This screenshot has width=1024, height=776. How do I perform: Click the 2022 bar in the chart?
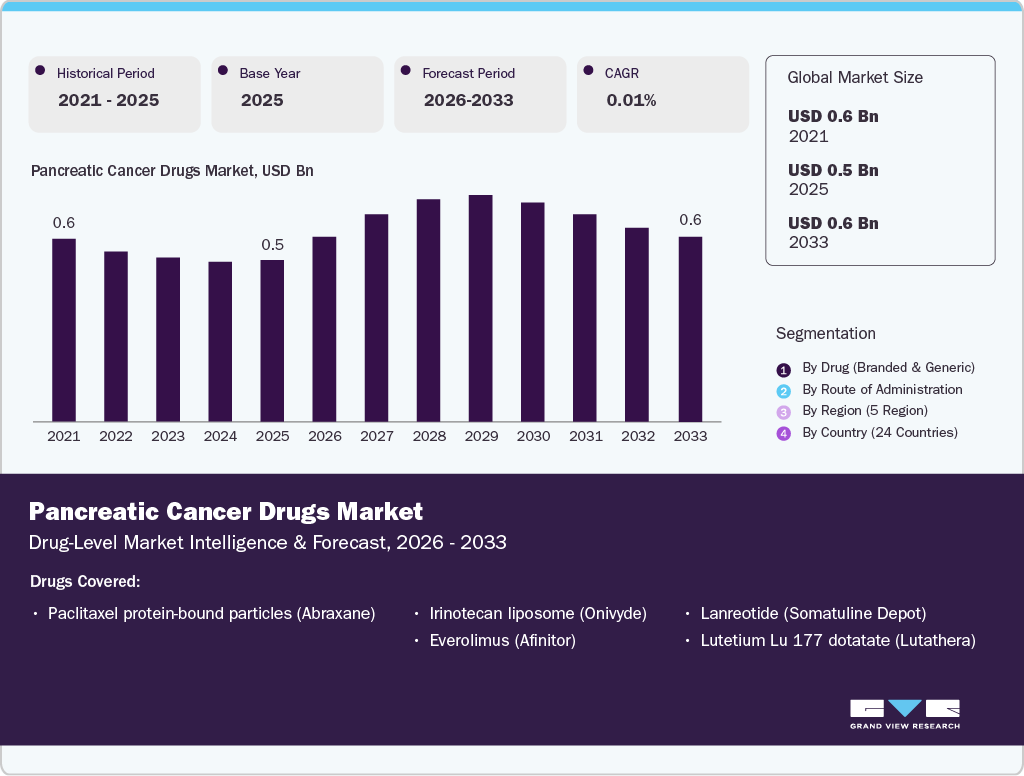tap(116, 336)
